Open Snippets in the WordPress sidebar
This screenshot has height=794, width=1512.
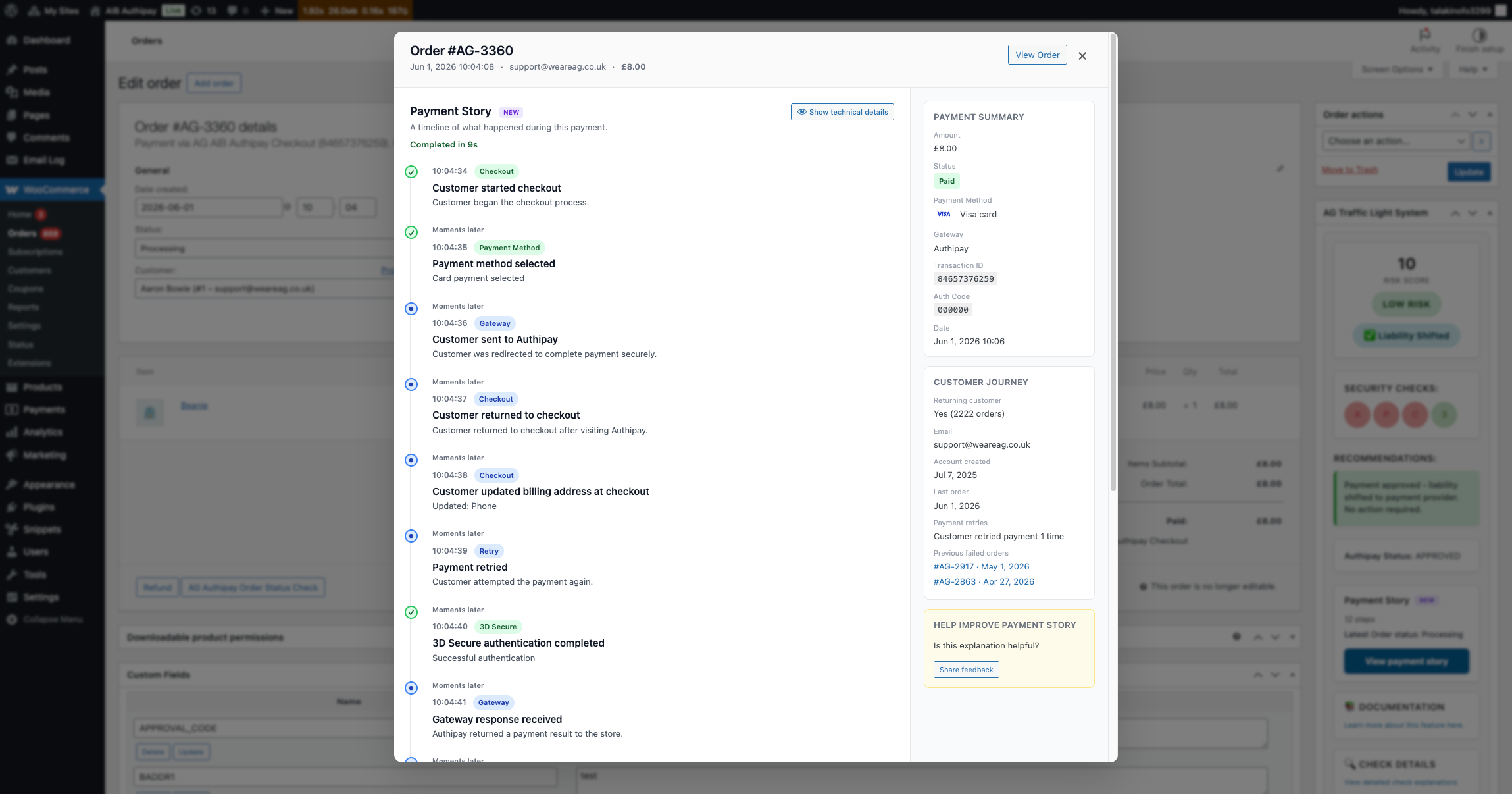click(41, 529)
